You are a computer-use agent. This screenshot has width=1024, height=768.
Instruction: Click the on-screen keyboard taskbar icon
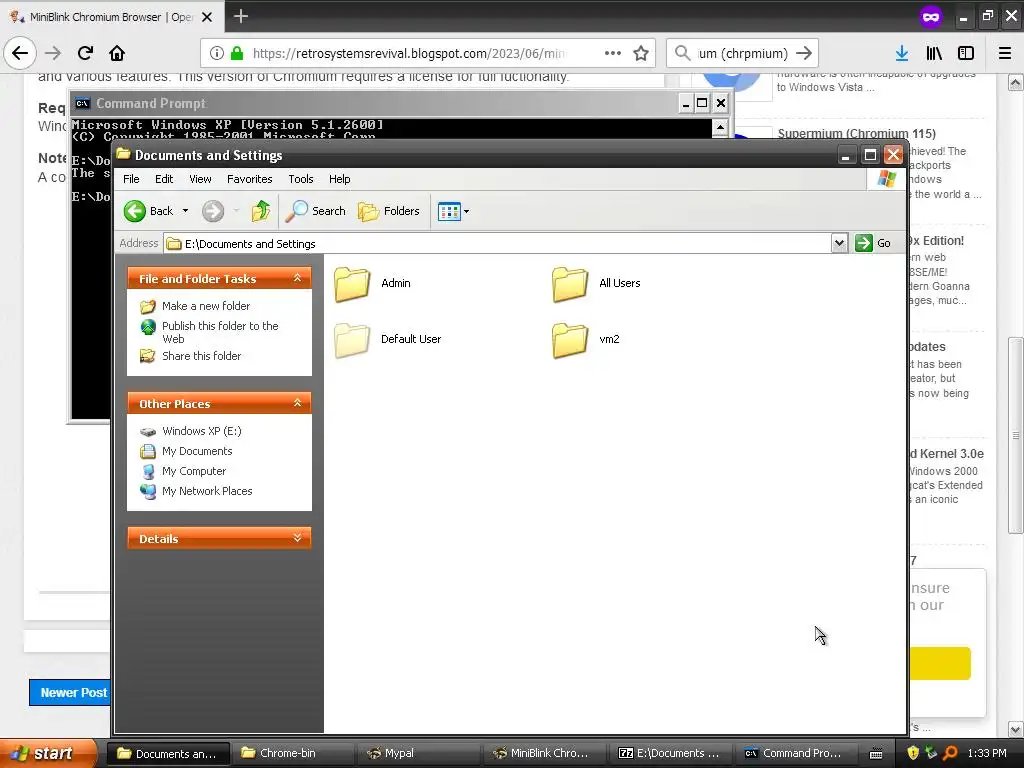click(876, 754)
